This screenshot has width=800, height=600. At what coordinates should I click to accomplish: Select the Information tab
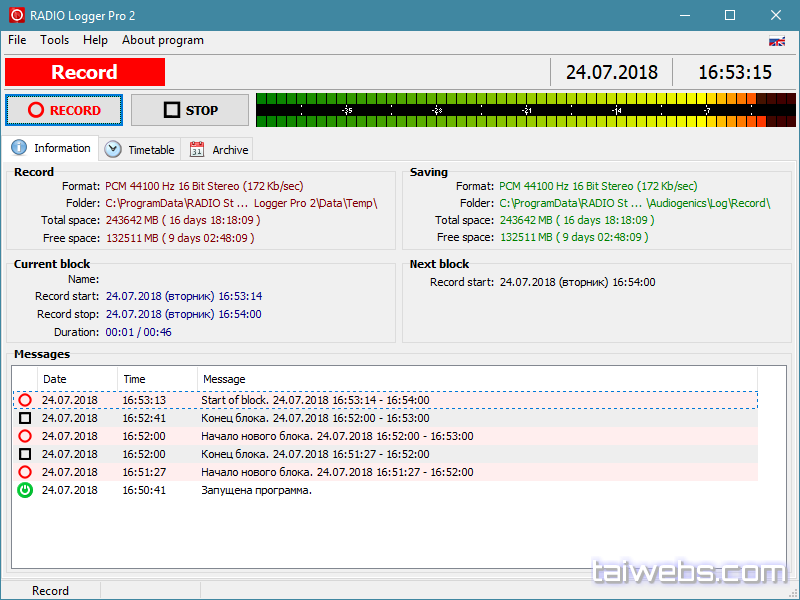click(51, 148)
